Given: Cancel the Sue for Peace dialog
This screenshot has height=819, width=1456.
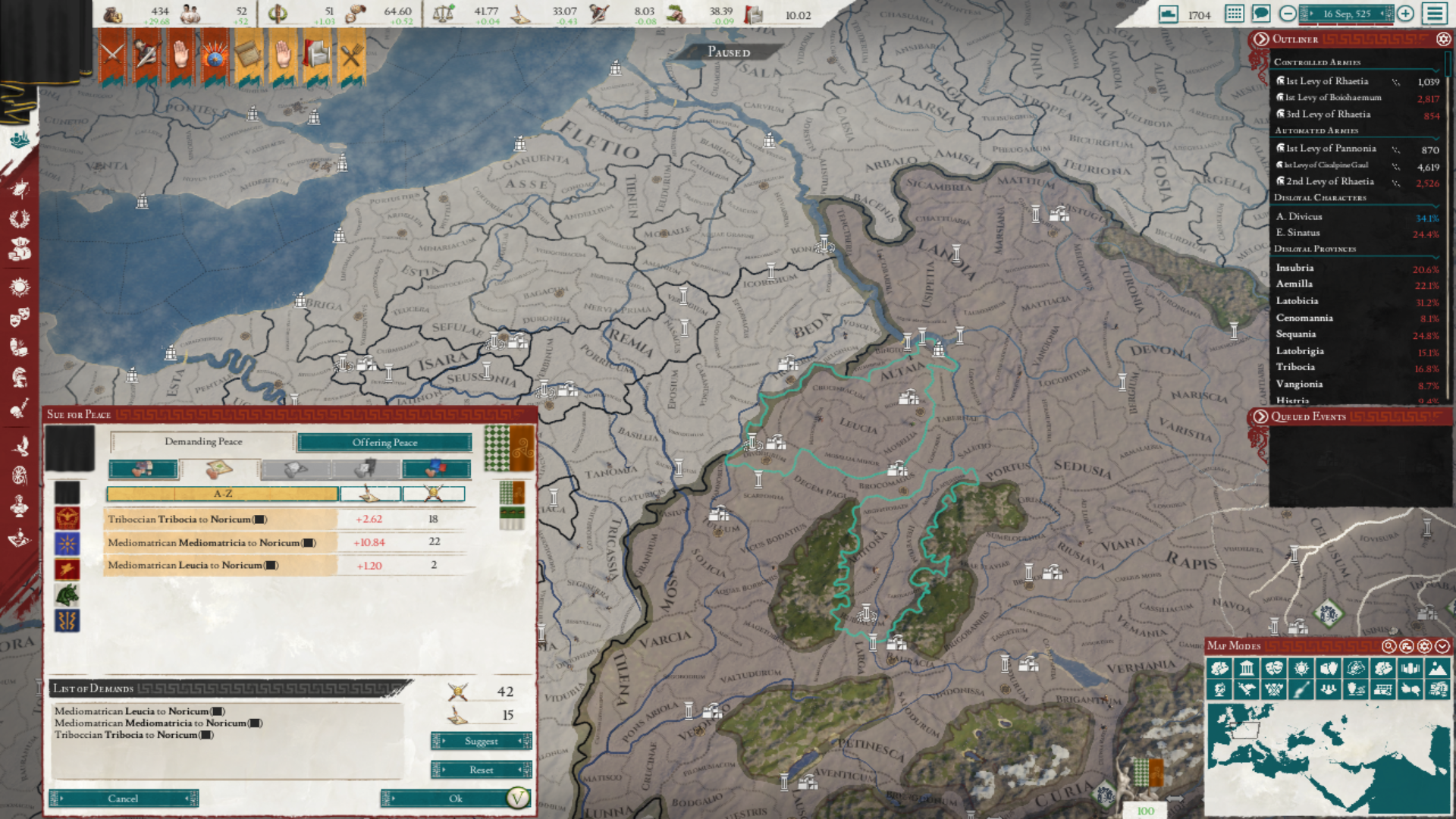Looking at the screenshot, I should [123, 799].
